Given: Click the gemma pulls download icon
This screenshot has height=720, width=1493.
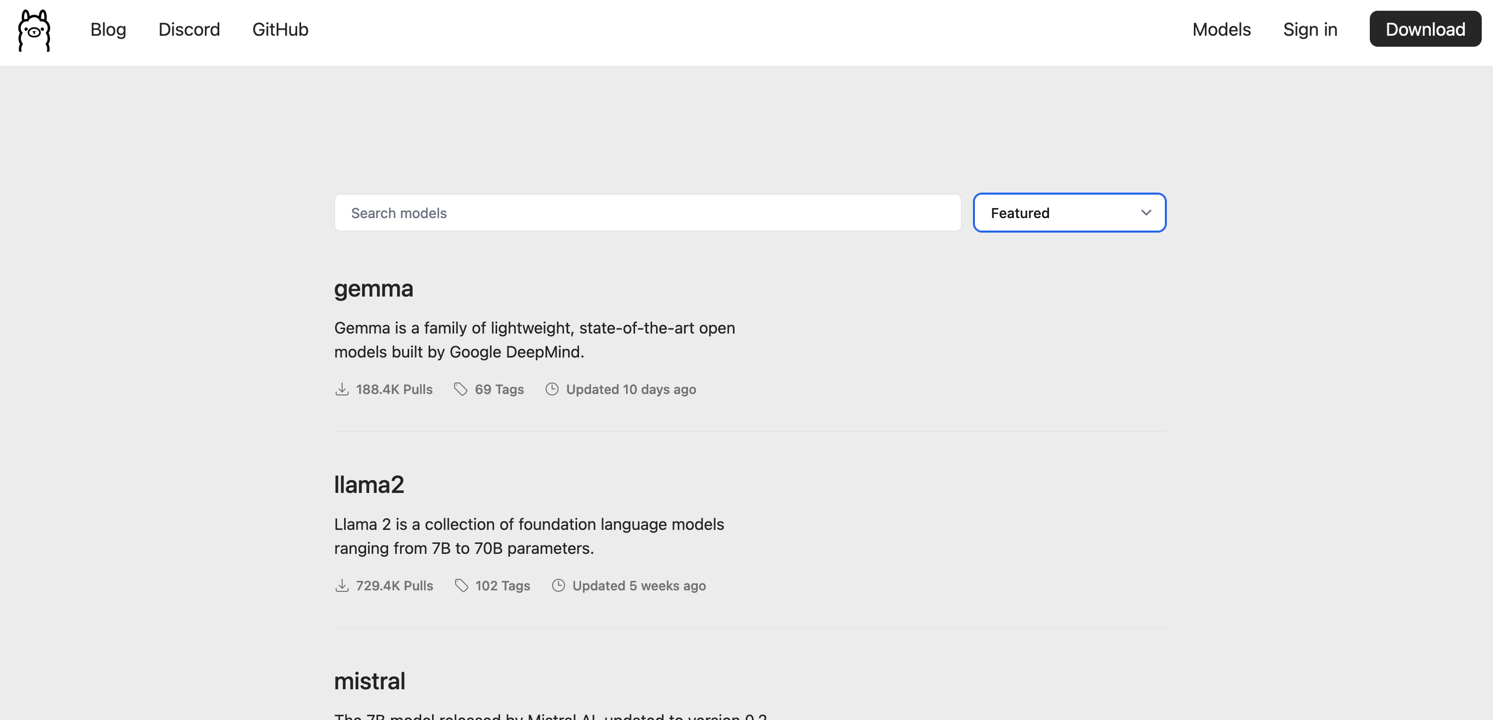Looking at the screenshot, I should (x=342, y=389).
